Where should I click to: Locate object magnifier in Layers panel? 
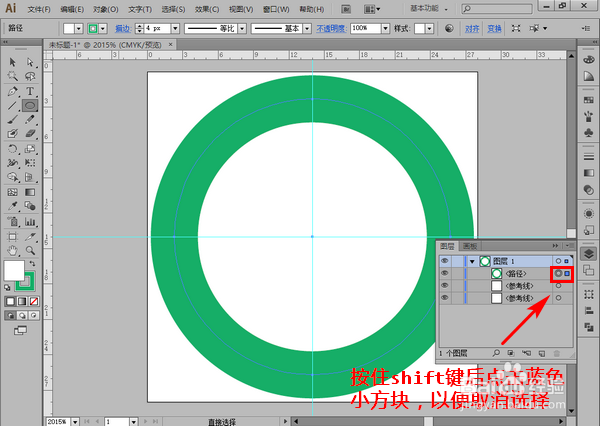coord(496,353)
